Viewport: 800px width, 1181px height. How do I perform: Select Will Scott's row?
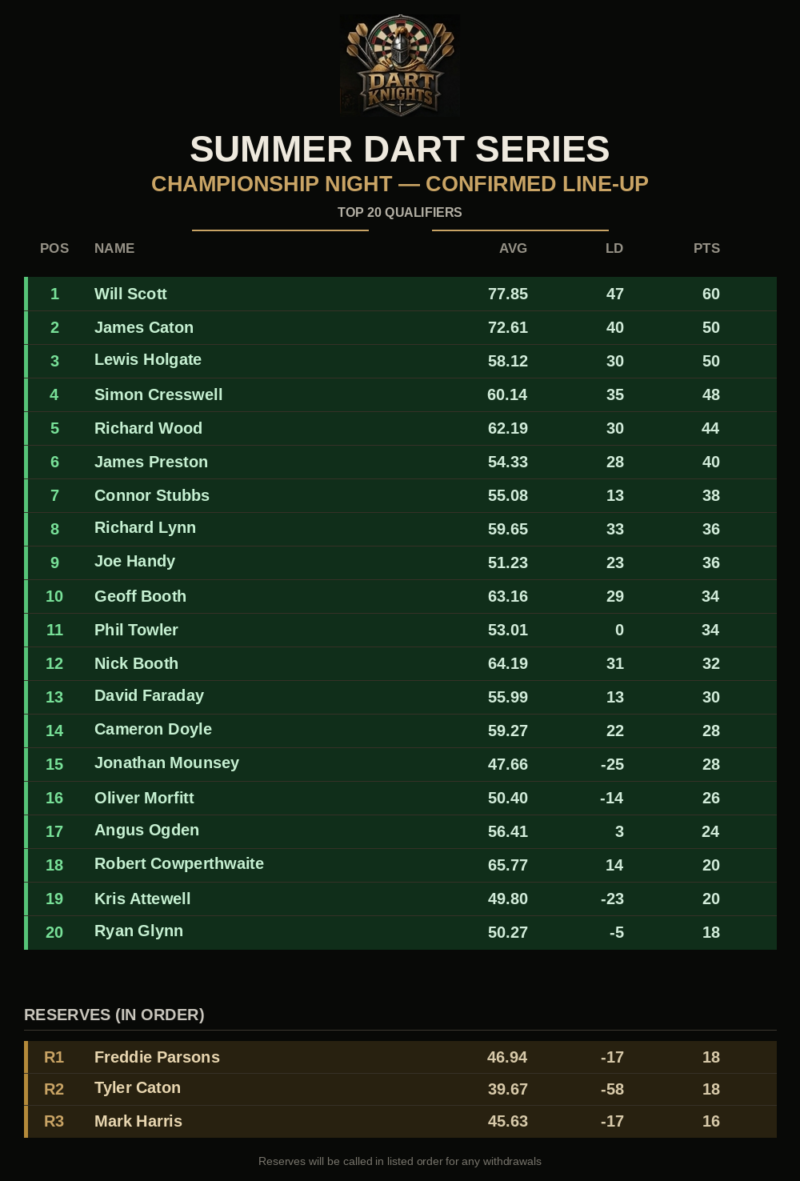click(400, 294)
